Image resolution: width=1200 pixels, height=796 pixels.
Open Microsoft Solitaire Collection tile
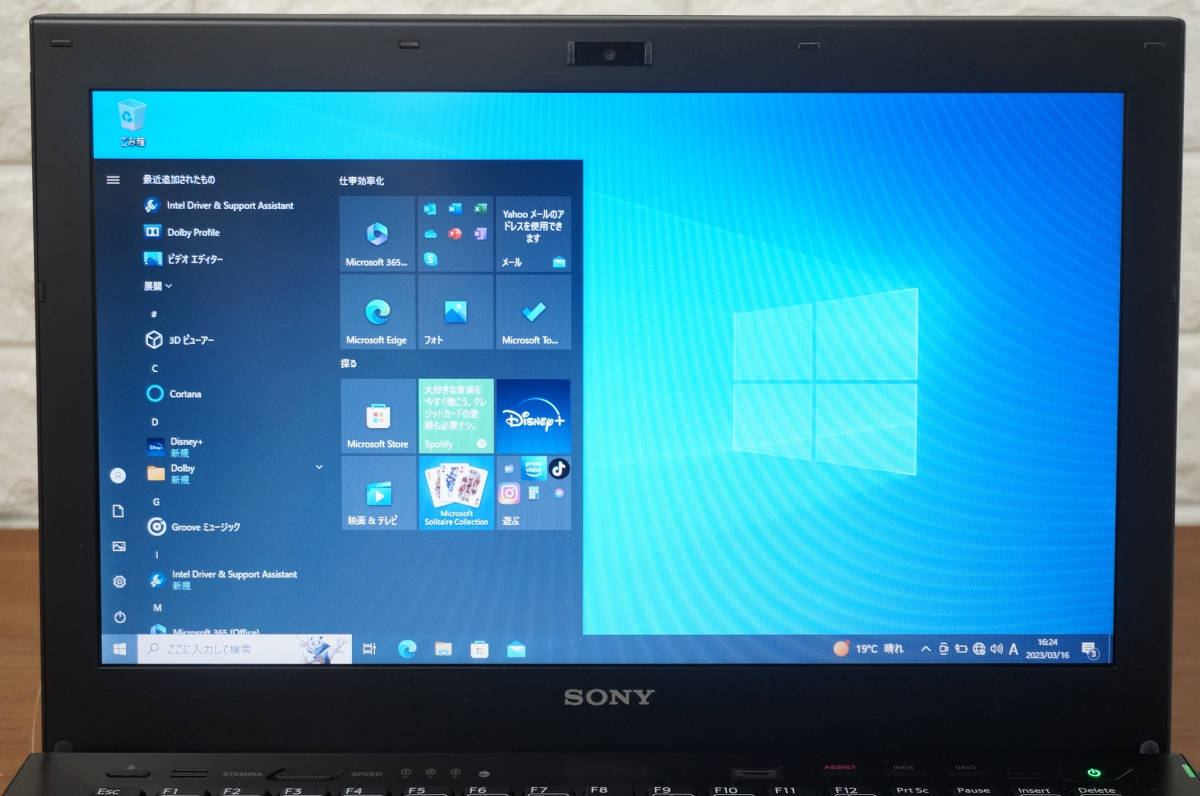point(456,493)
